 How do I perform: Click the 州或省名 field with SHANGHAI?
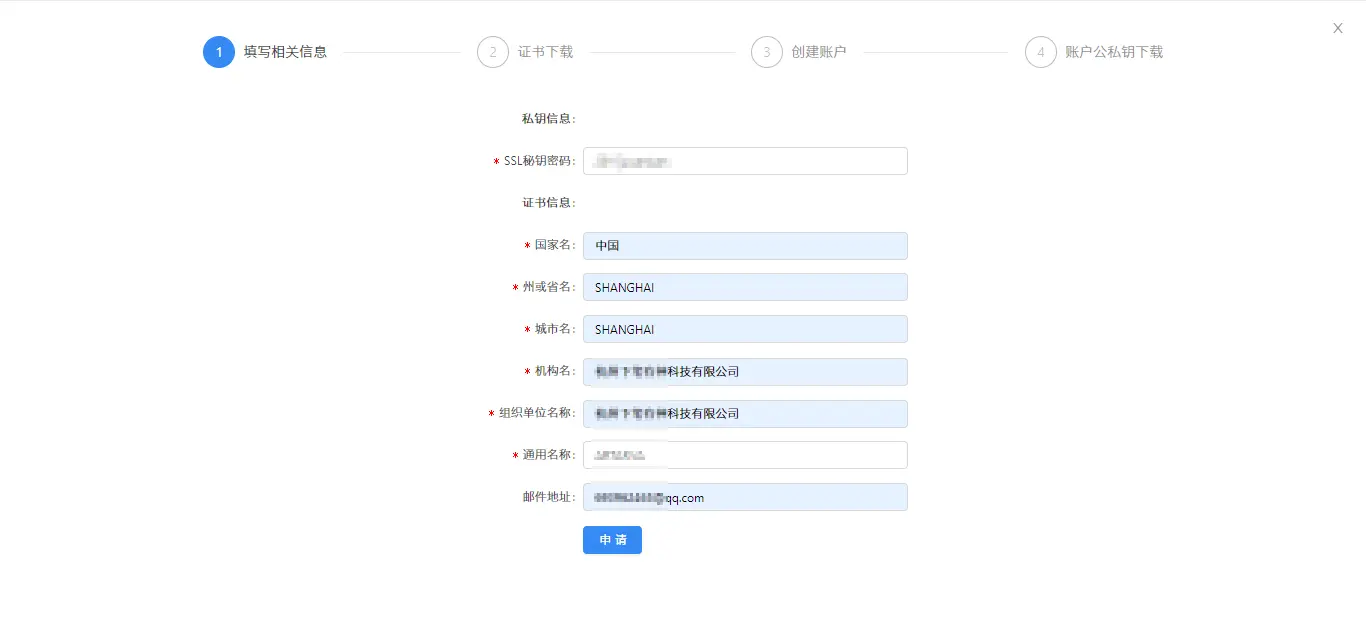(745, 287)
